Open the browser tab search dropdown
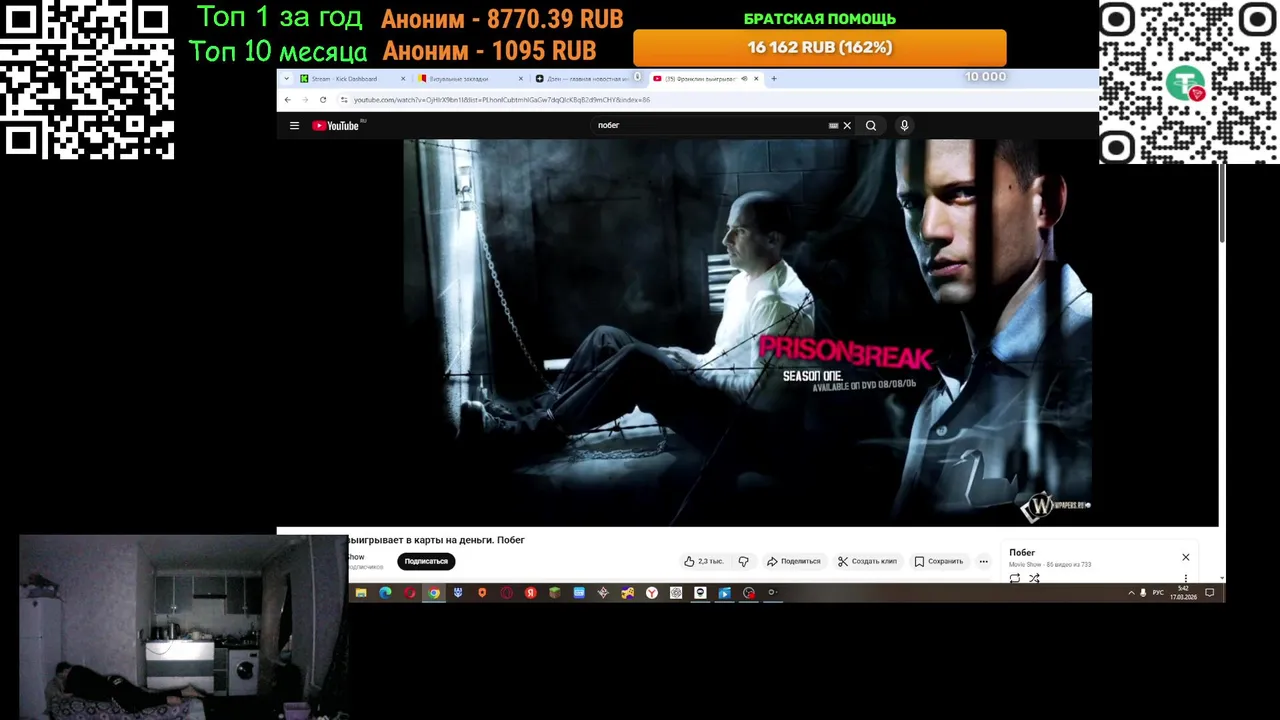Image resolution: width=1280 pixels, height=720 pixels. tap(287, 79)
